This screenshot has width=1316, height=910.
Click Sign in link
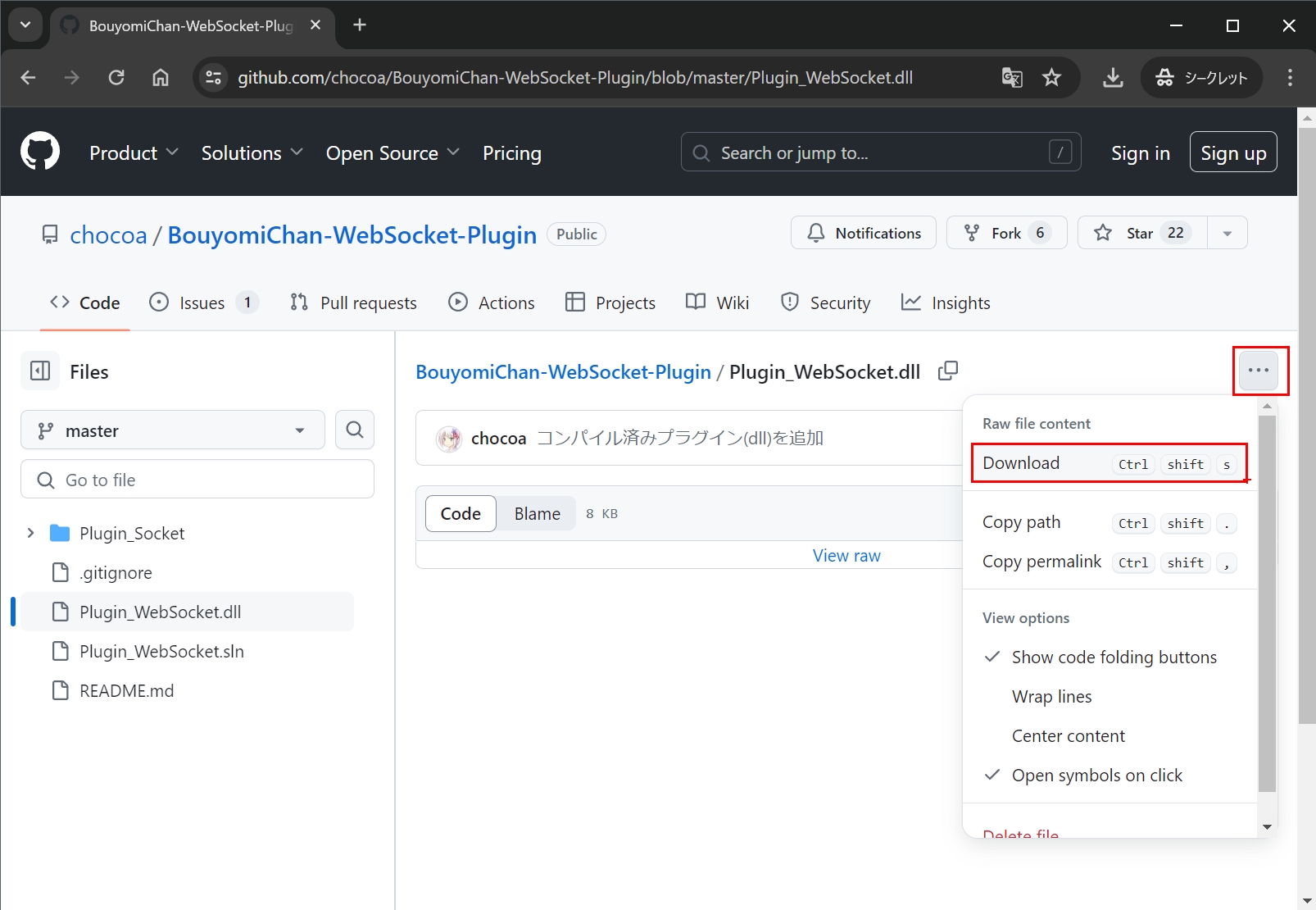point(1141,153)
